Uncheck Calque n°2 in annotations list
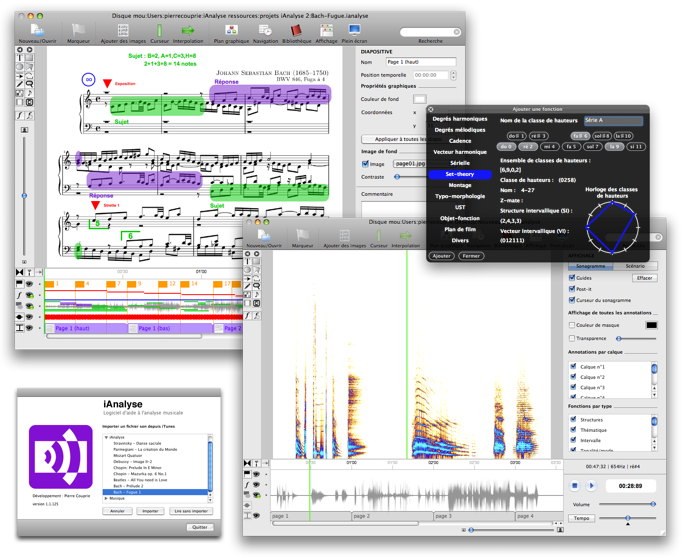Viewport: 685px width, 558px height. click(573, 376)
